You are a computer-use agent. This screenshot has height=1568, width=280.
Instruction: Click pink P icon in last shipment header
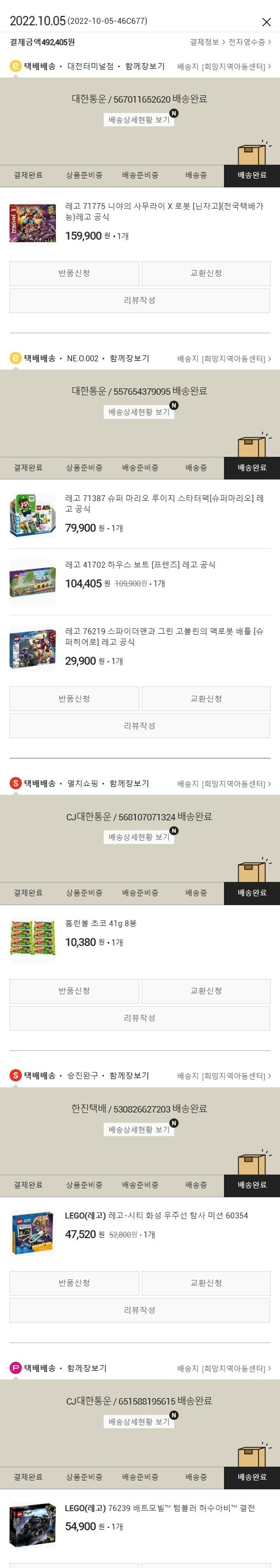[16, 1368]
